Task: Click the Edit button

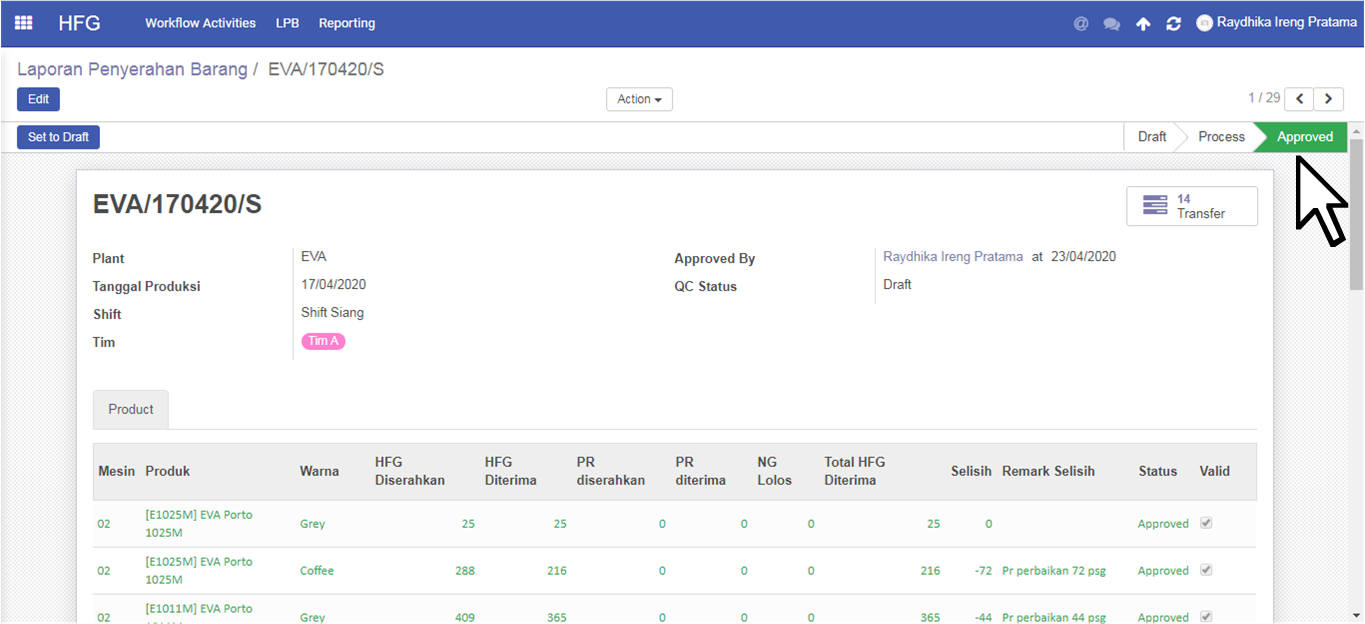Action: click(x=38, y=99)
